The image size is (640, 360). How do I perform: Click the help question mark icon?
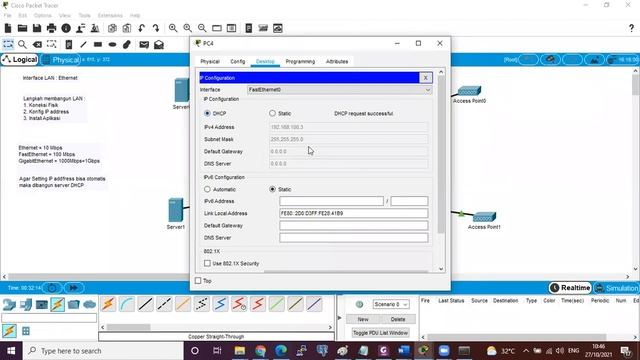(631, 28)
